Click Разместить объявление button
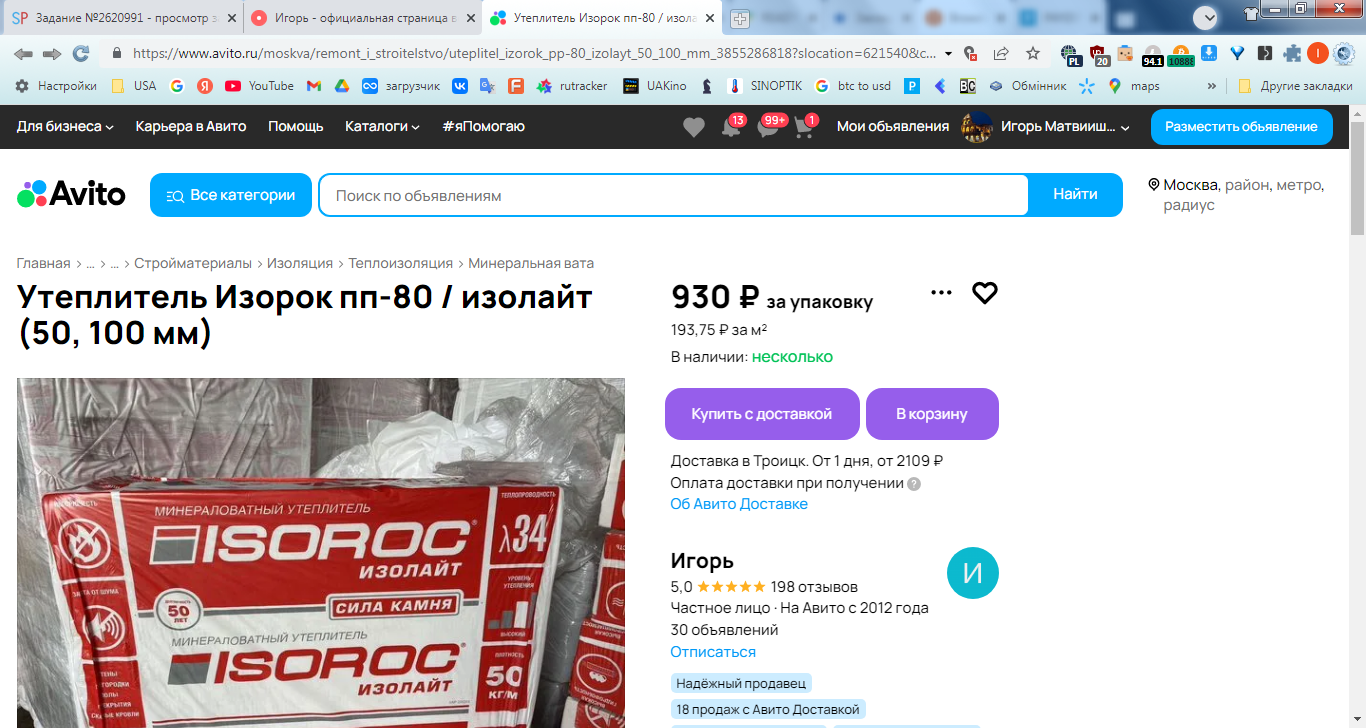This screenshot has height=728, width=1366. tap(1241, 127)
